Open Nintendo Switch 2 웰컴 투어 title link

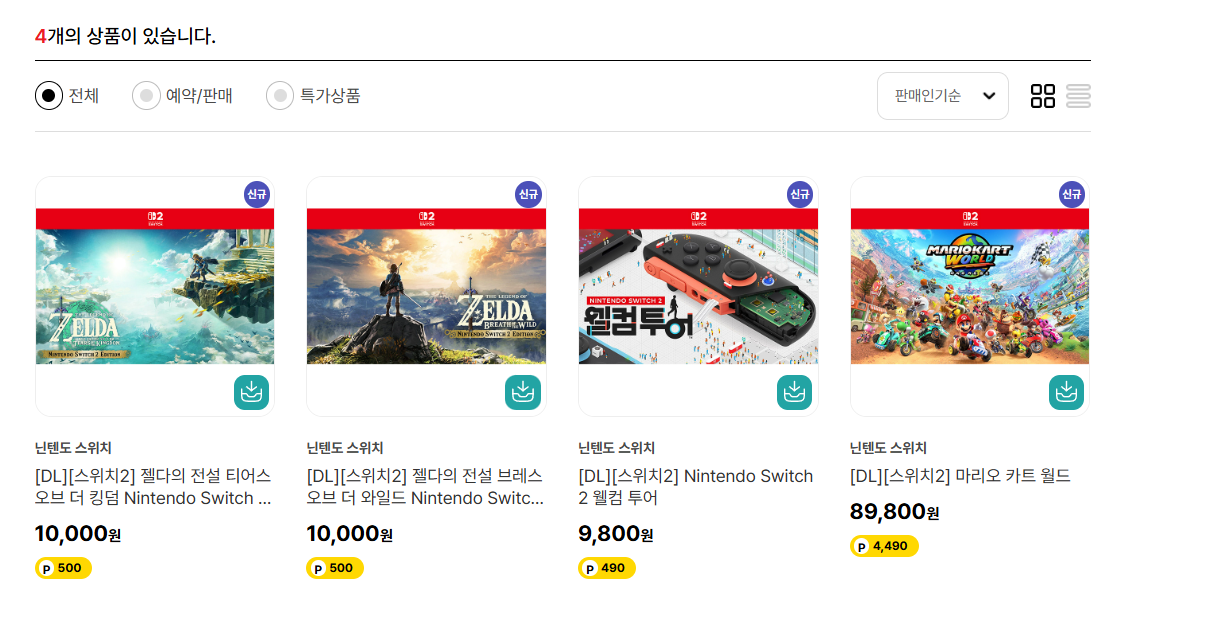point(696,487)
